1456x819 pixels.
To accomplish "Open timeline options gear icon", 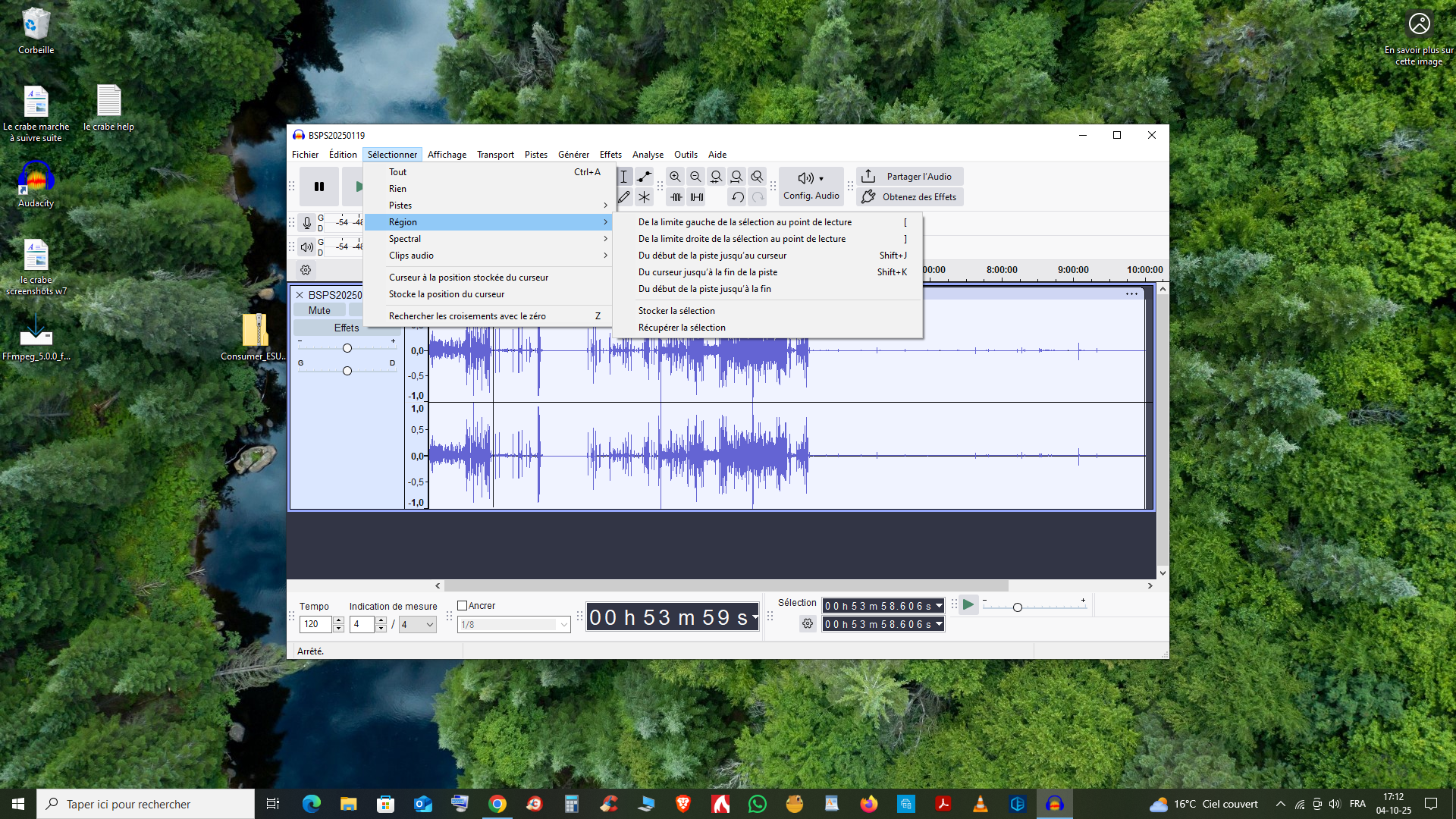I will [x=306, y=270].
